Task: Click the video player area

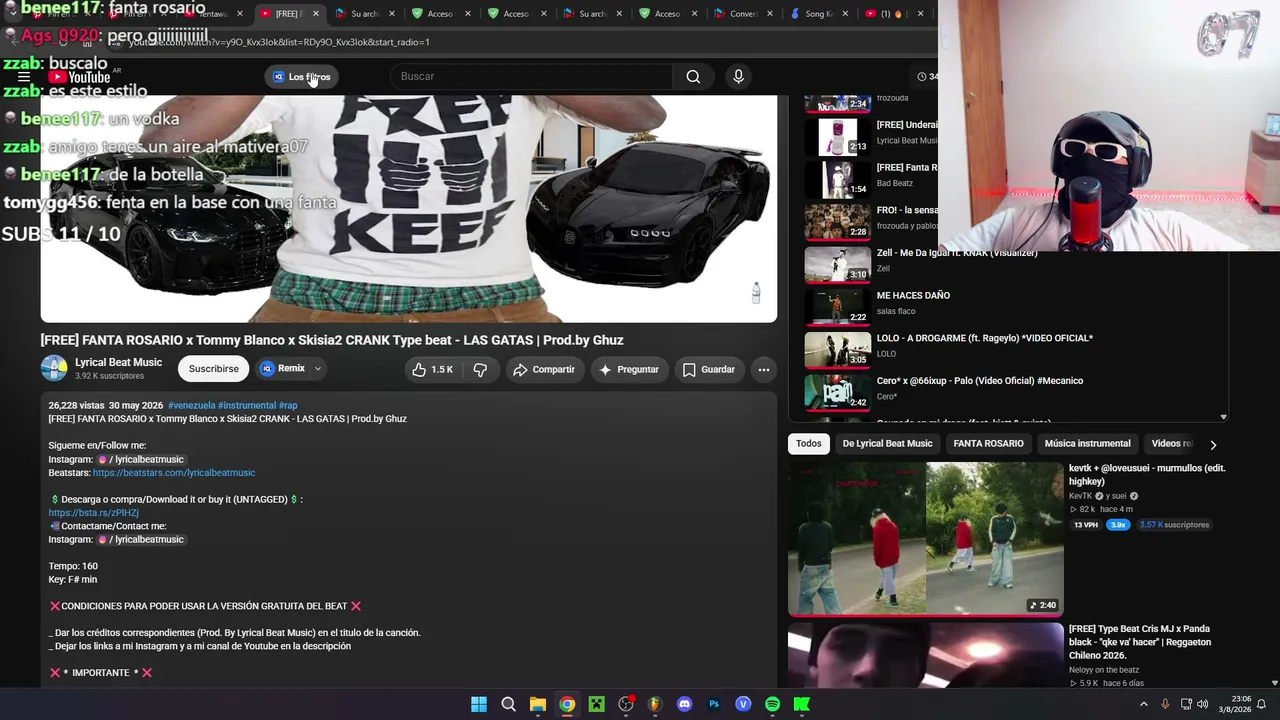Action: pyautogui.click(x=408, y=209)
